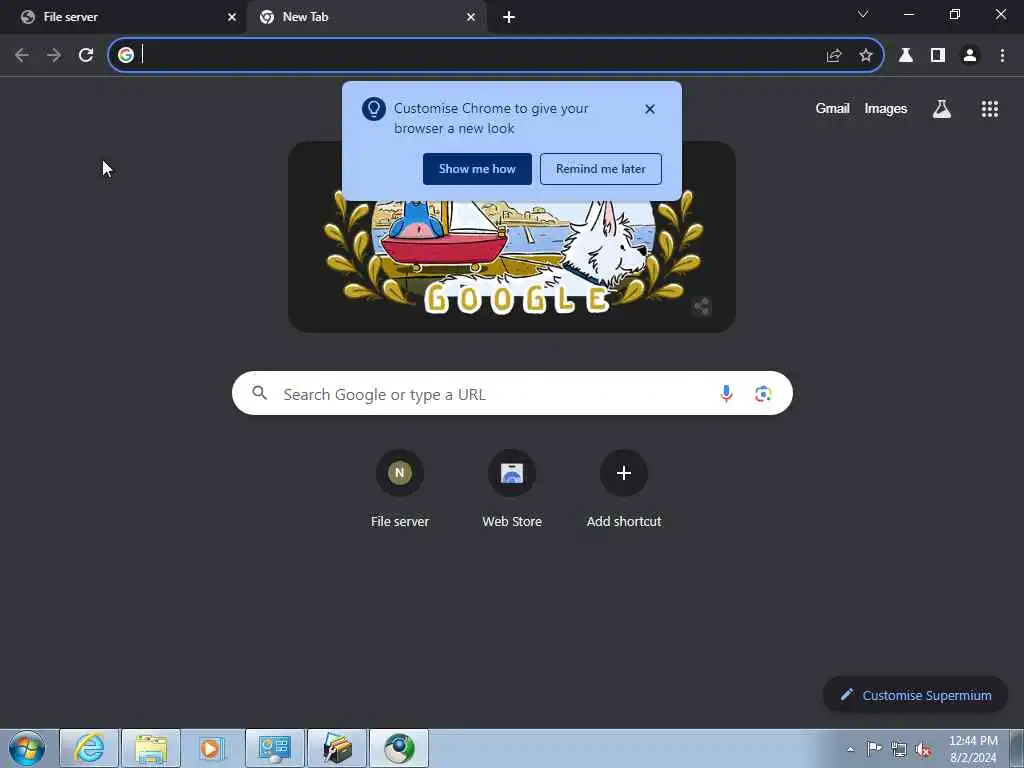Screen dimensions: 1024x768
Task: Open the three-dot browser menu
Action: click(1002, 56)
